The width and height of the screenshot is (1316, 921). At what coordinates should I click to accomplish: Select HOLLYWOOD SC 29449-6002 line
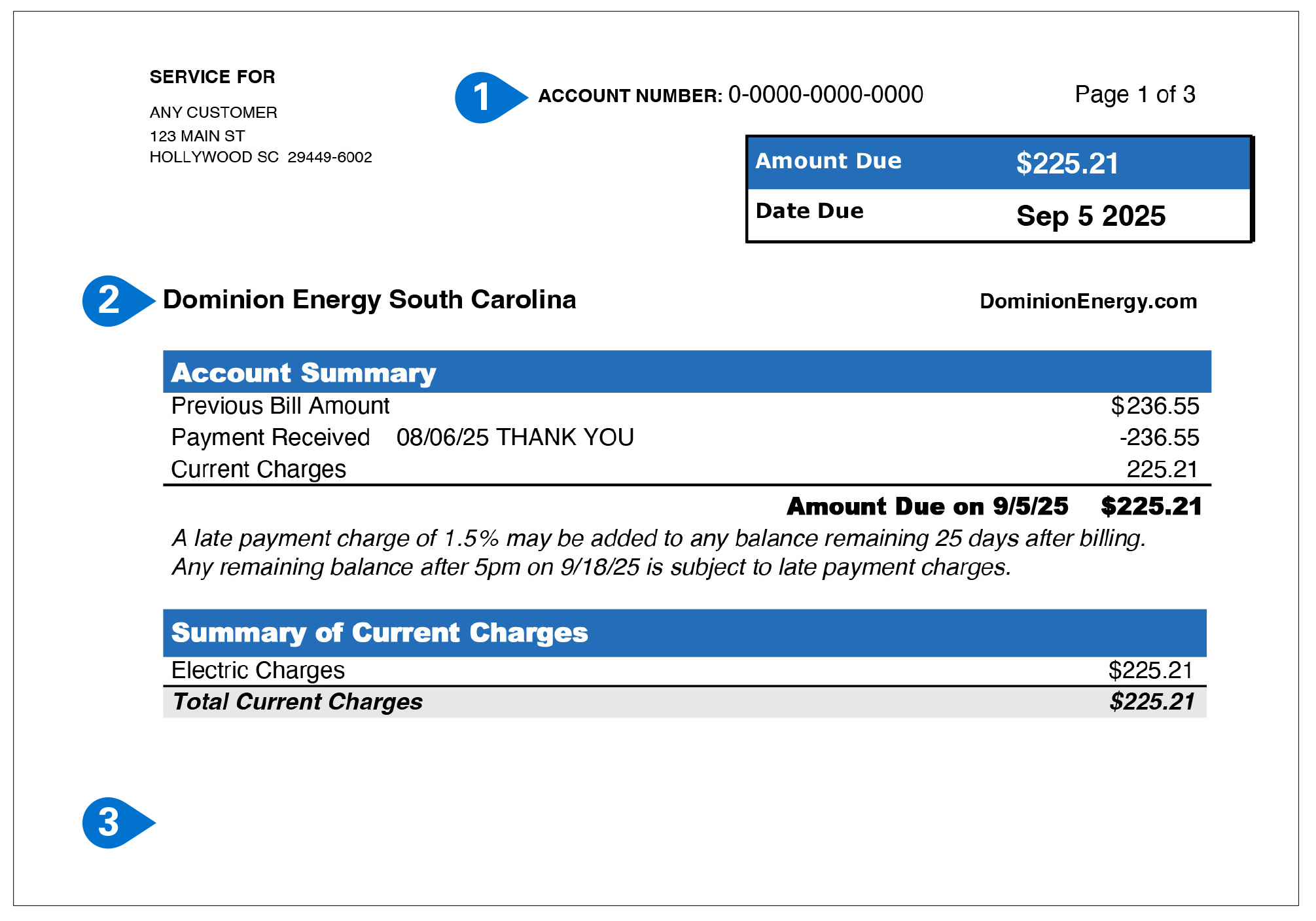click(260, 157)
